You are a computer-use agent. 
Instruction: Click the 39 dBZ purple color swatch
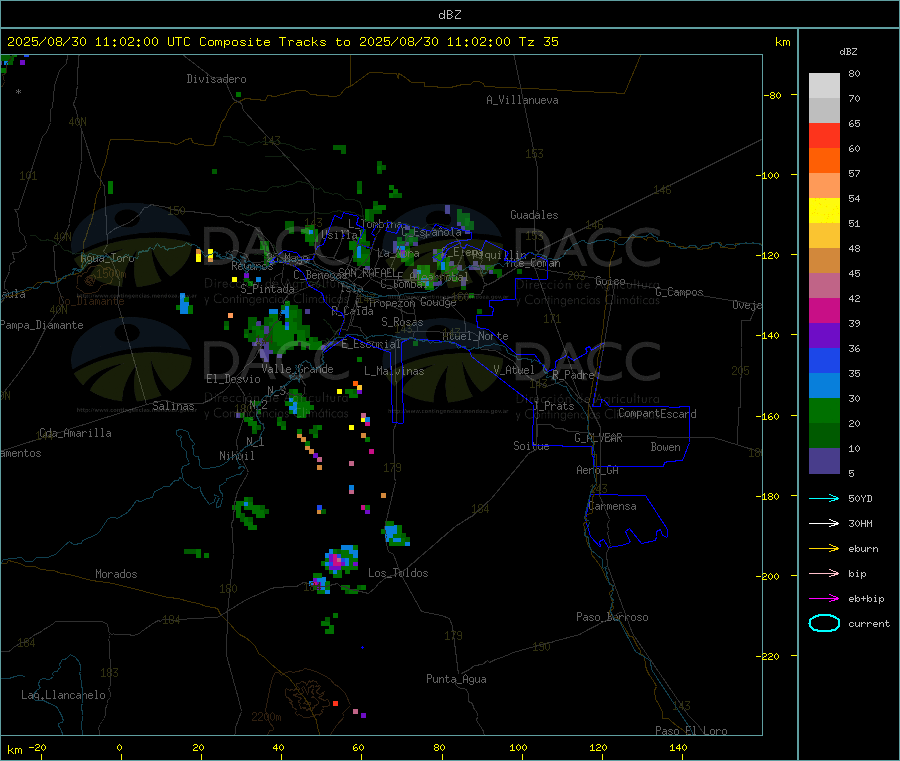pos(824,336)
